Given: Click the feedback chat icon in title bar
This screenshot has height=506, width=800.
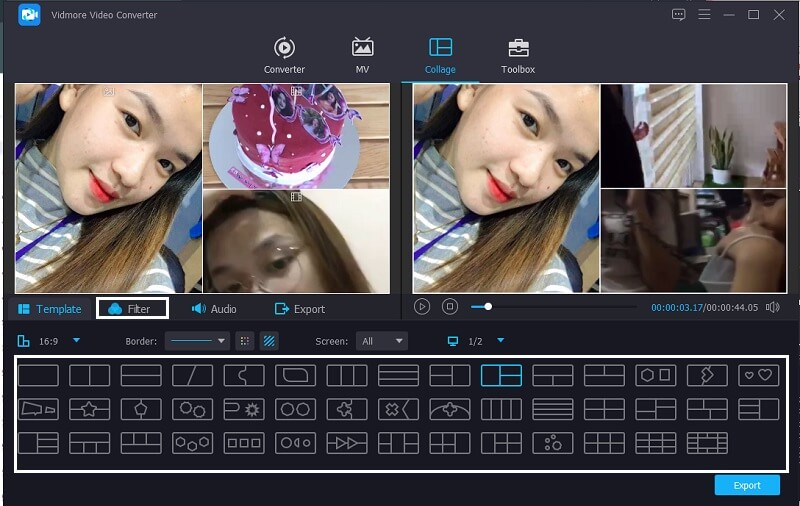Looking at the screenshot, I should (679, 15).
